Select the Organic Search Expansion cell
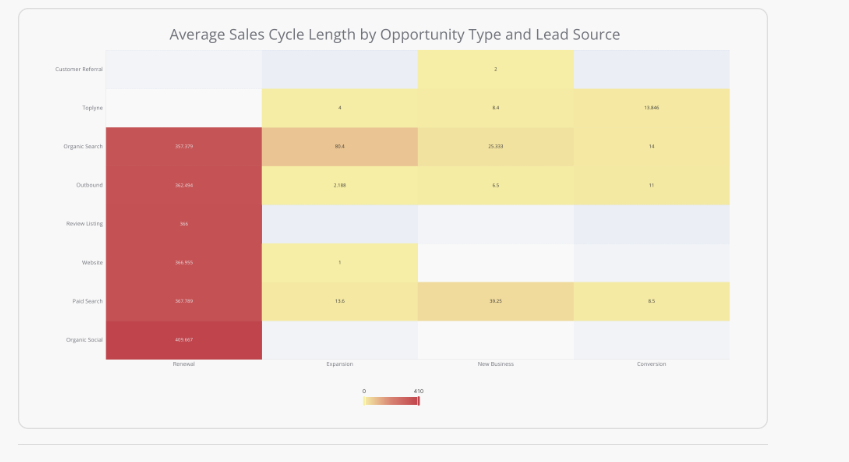The height and width of the screenshot is (462, 849). click(x=339, y=147)
